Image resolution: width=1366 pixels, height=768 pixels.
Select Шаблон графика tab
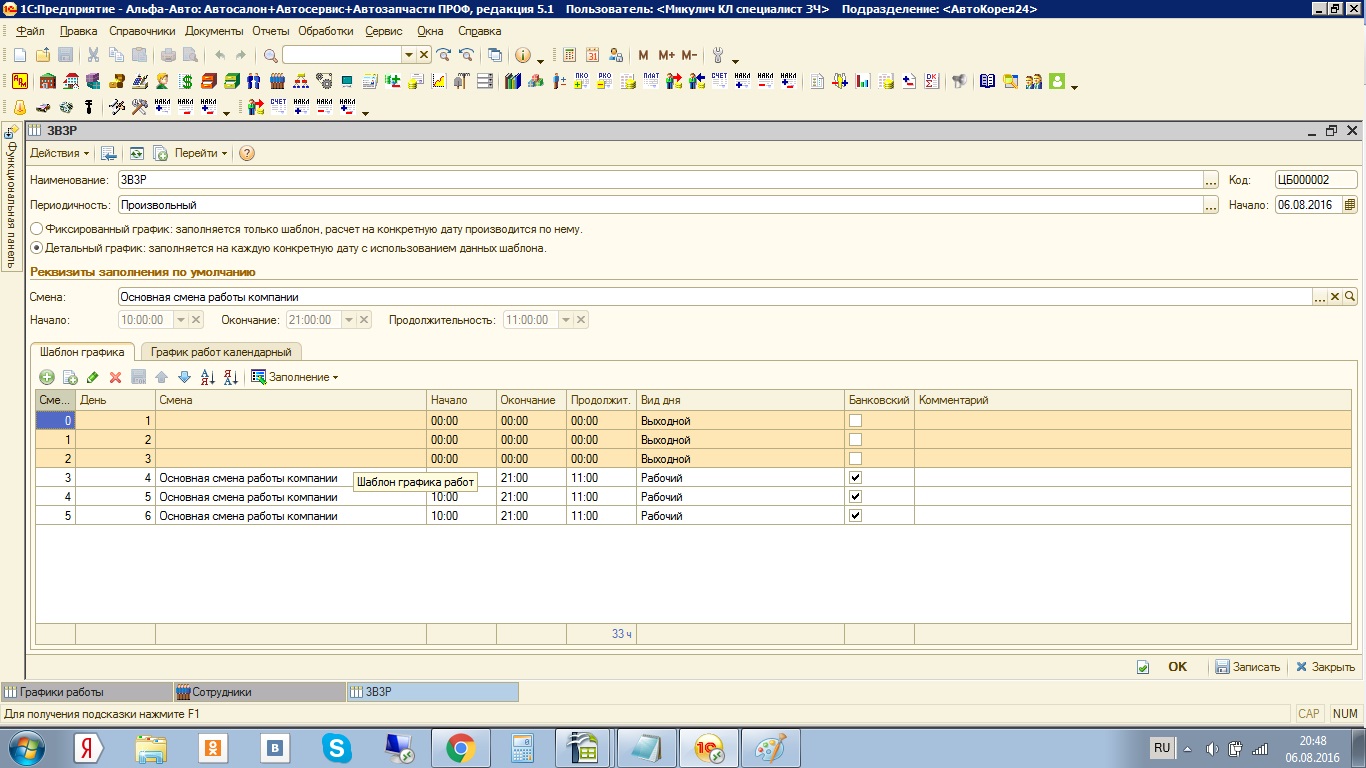click(x=82, y=352)
